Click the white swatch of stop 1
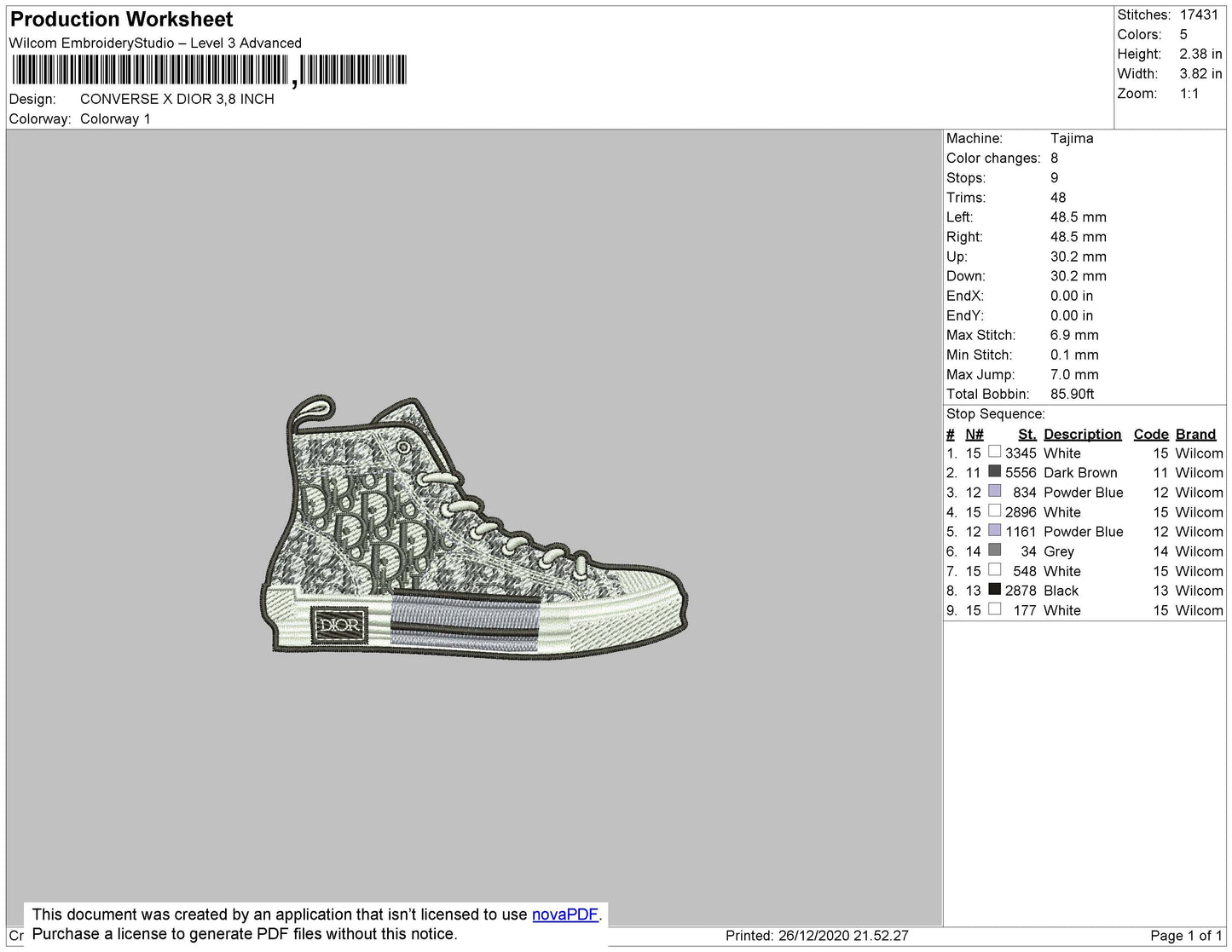Viewport: 1232px width, 952px height. click(x=994, y=452)
